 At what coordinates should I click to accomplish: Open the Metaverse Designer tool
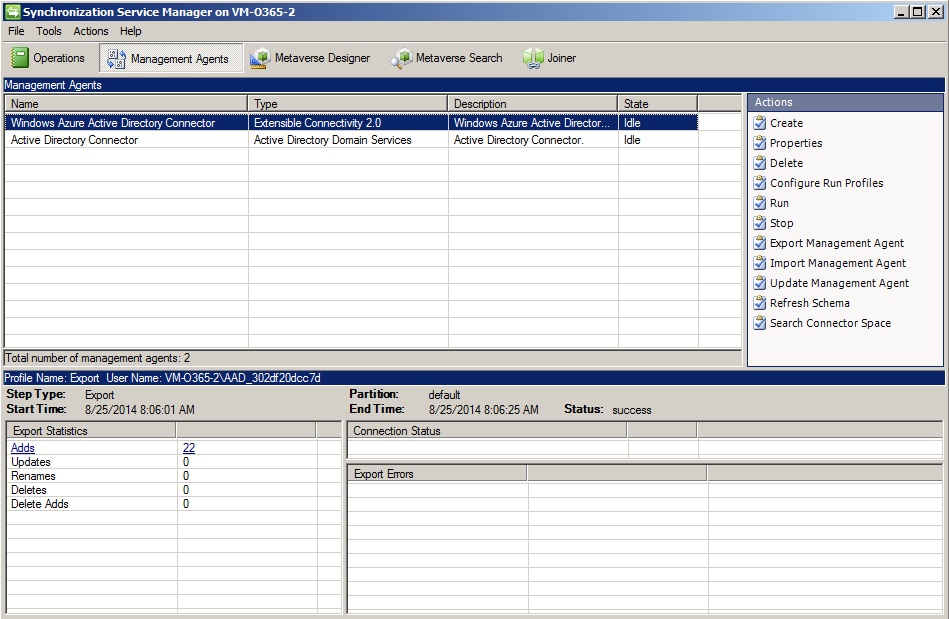pos(310,58)
